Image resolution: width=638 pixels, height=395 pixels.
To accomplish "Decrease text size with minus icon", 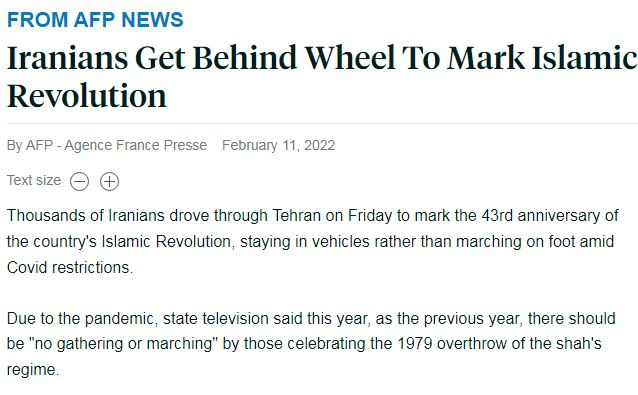I will (79, 181).
